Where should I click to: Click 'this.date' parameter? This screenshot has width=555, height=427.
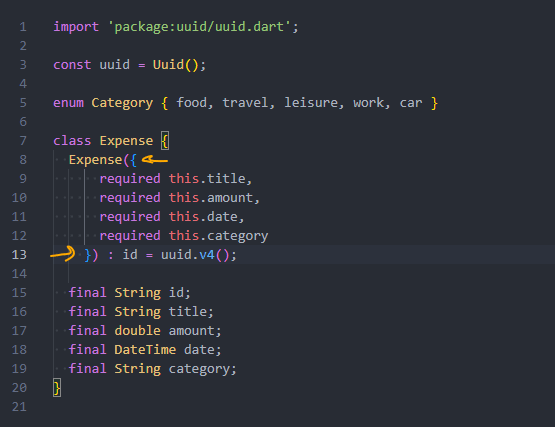coord(203,217)
